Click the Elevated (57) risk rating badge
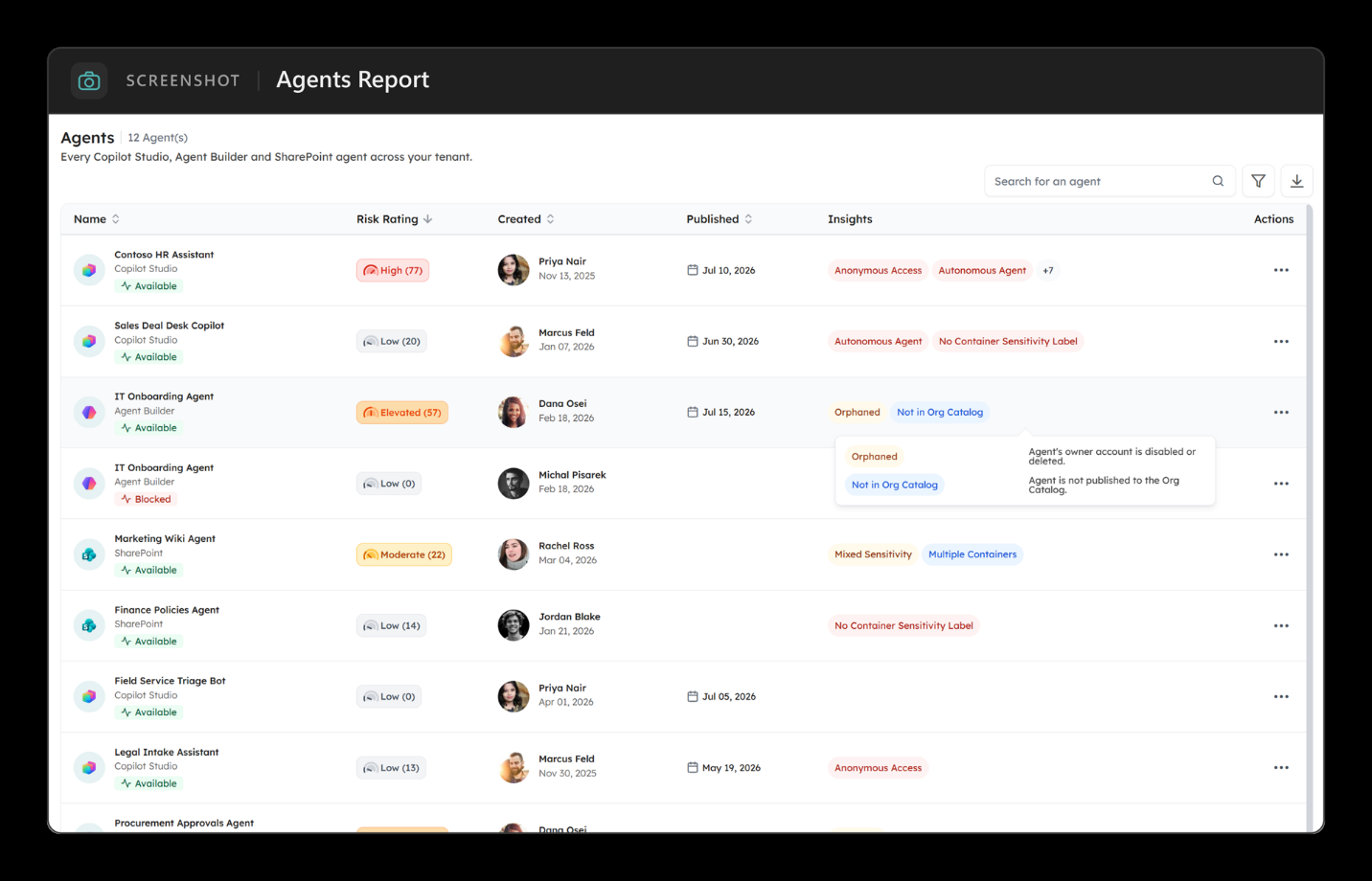Image resolution: width=1372 pixels, height=881 pixels. (402, 412)
